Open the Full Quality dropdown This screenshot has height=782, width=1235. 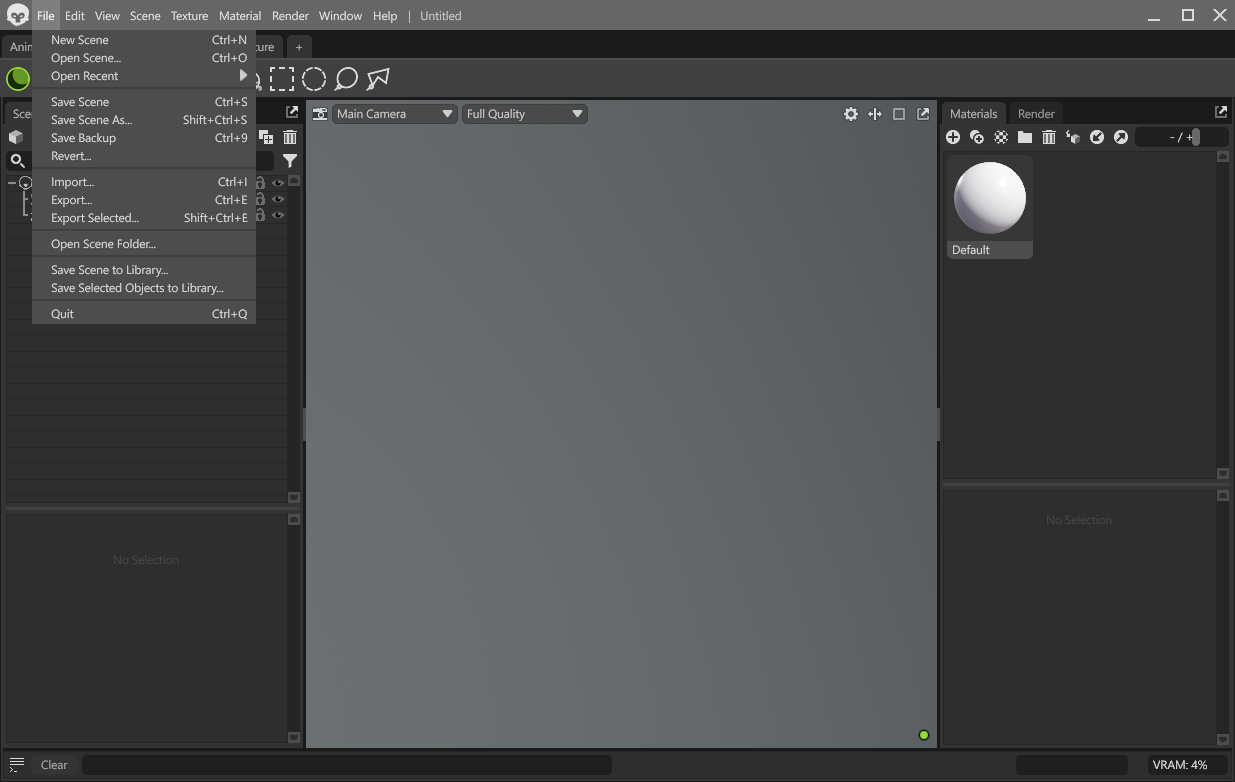click(524, 113)
